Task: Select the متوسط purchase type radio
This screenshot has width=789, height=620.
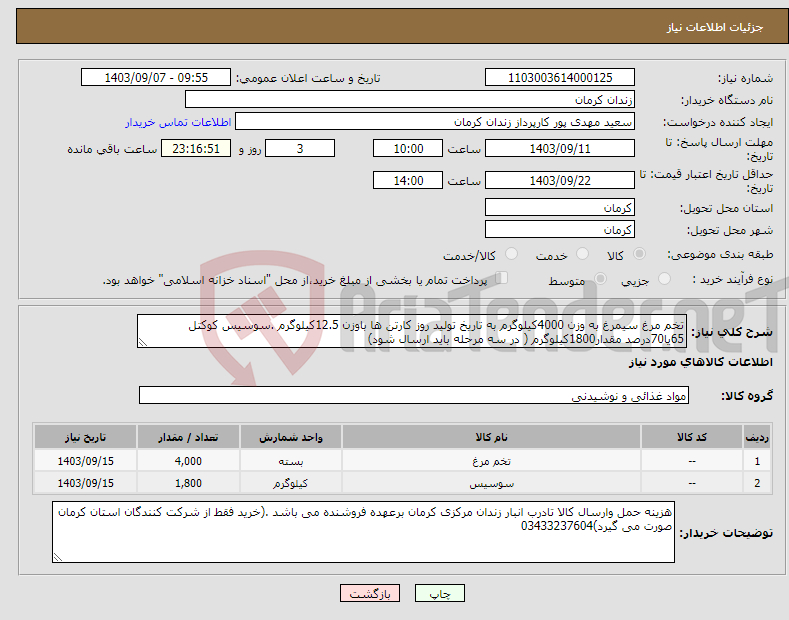Action: tap(600, 279)
